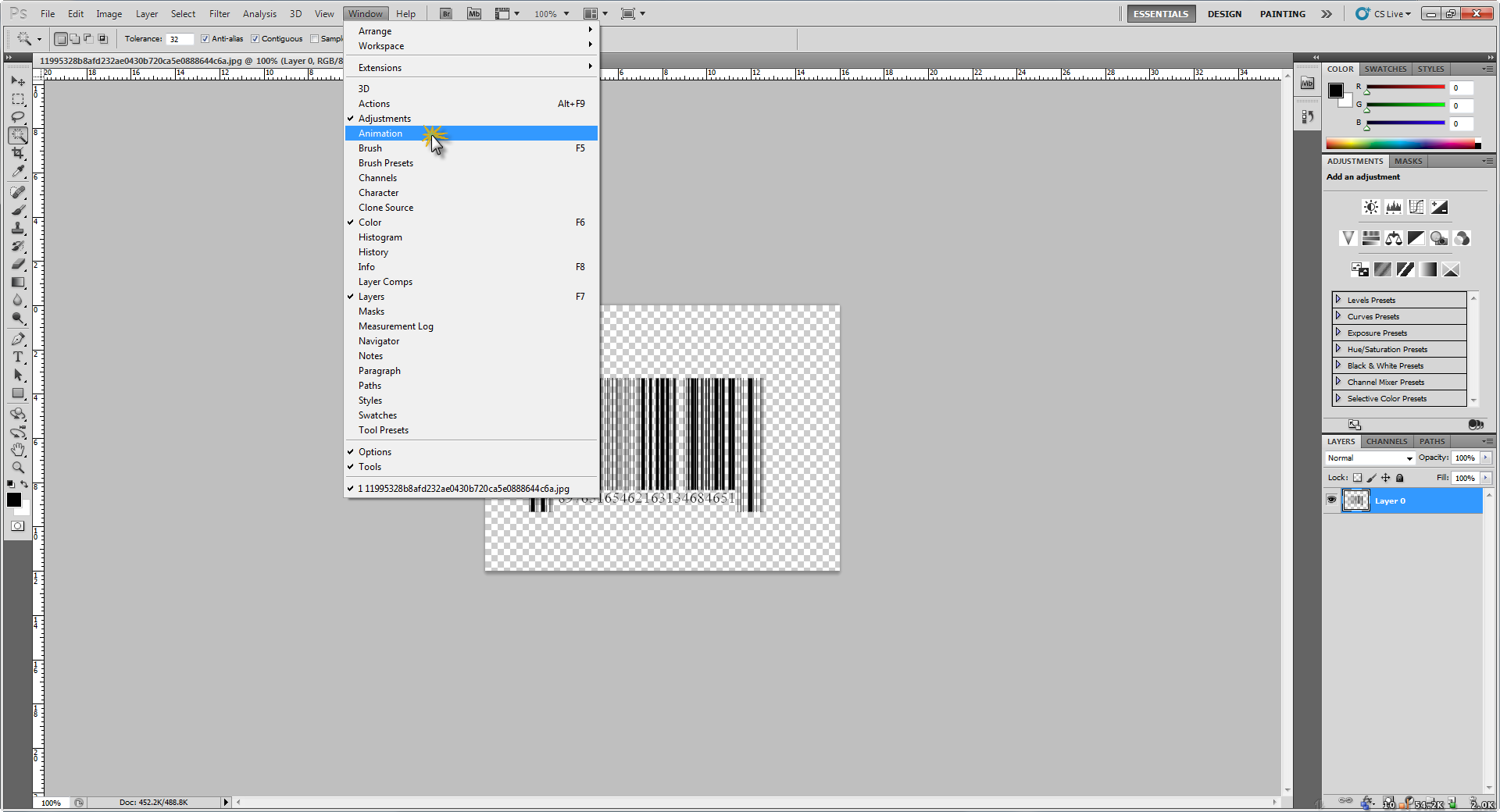Open the layer blend mode dropdown

tap(1370, 458)
